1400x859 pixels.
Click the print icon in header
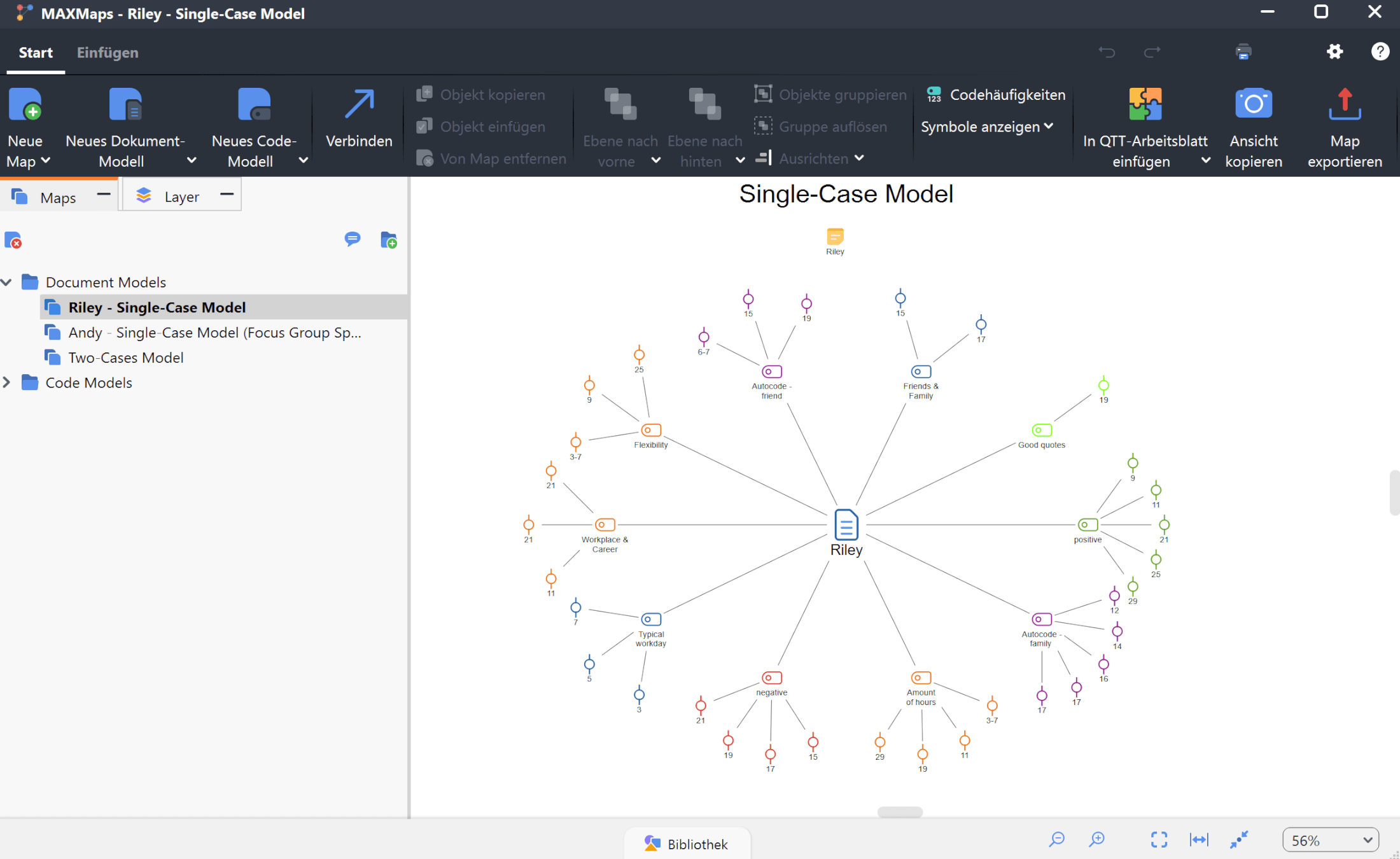1243,52
